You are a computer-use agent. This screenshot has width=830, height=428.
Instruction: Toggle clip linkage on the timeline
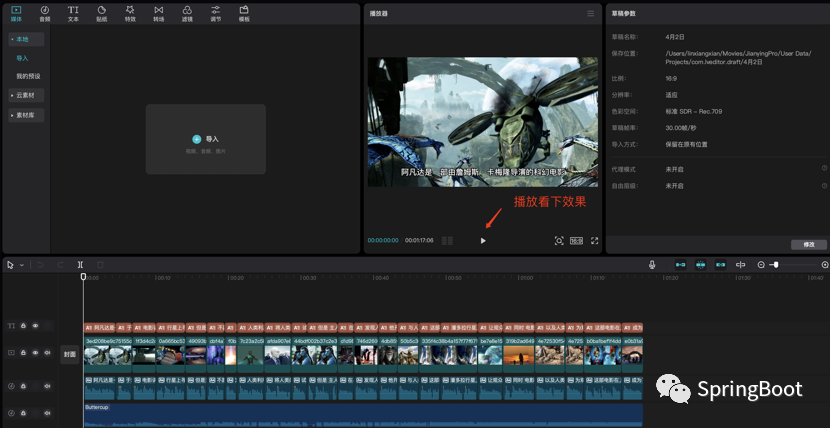[720, 265]
